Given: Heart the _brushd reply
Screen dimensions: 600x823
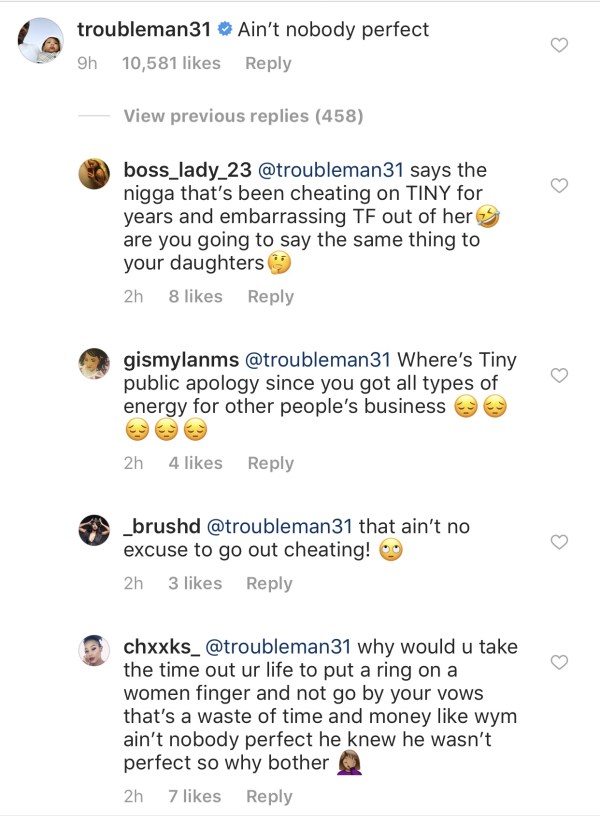Looking at the screenshot, I should pyautogui.click(x=560, y=542).
